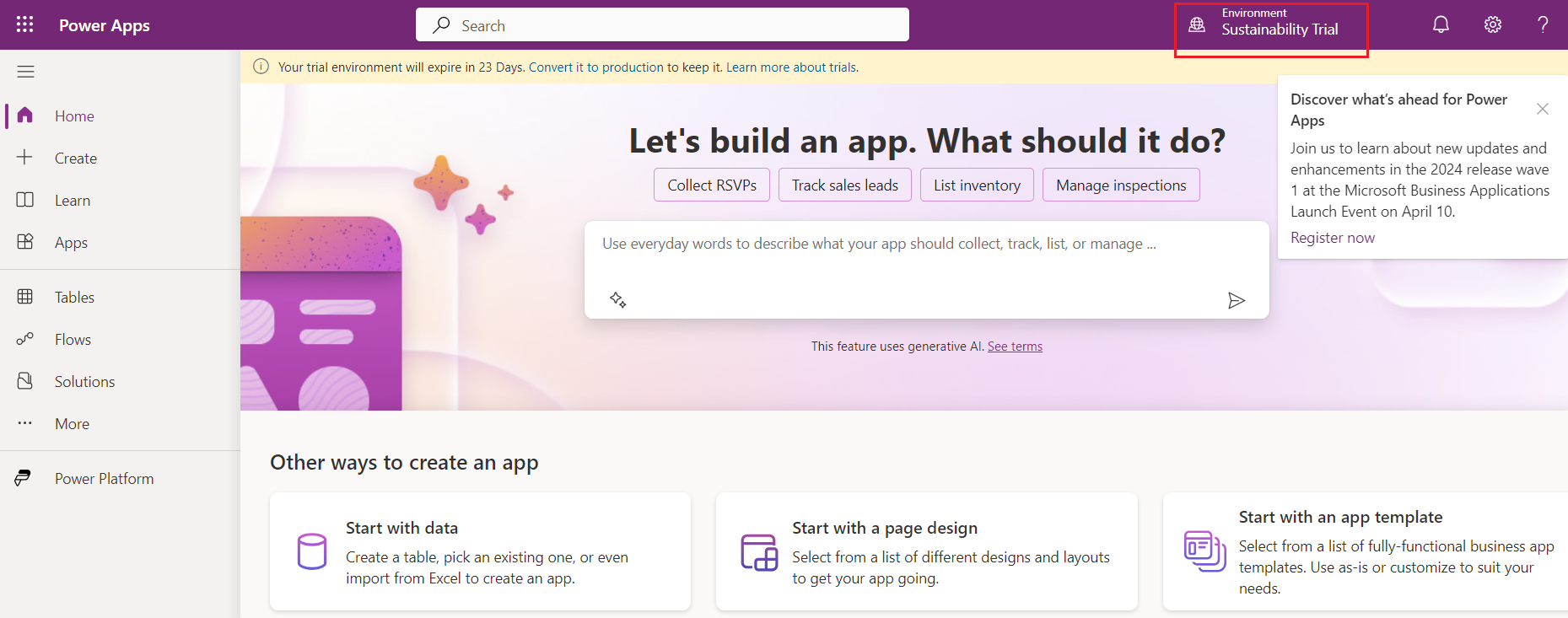Screen dimensions: 1568x618
Task: Send the app description prompt arrow
Action: tap(1237, 300)
